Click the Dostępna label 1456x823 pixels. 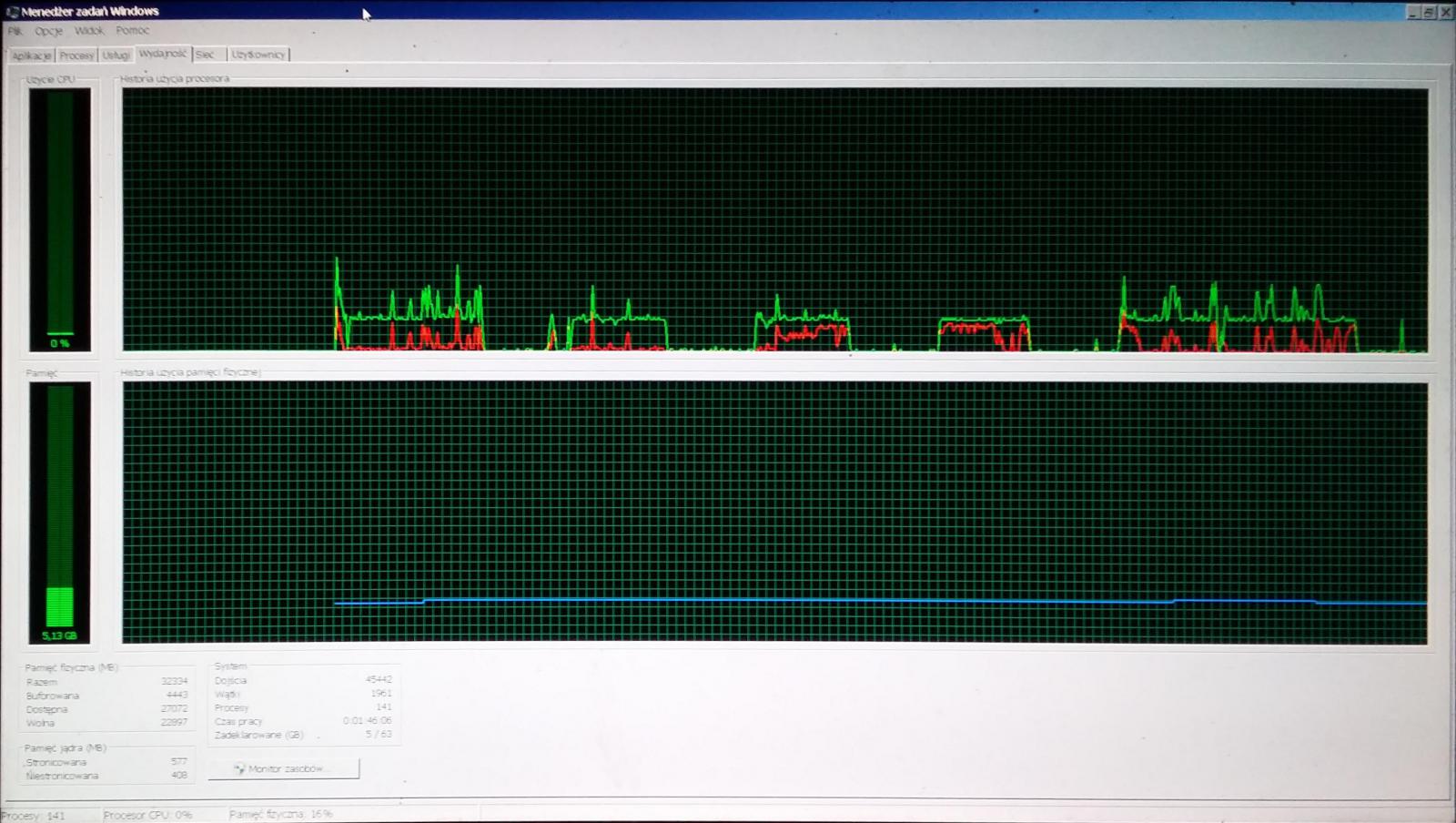tap(47, 710)
